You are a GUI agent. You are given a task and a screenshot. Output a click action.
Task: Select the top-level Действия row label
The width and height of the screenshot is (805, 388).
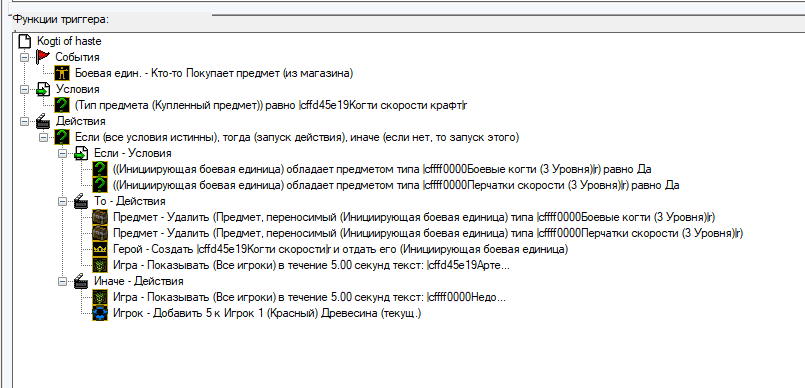click(x=81, y=121)
